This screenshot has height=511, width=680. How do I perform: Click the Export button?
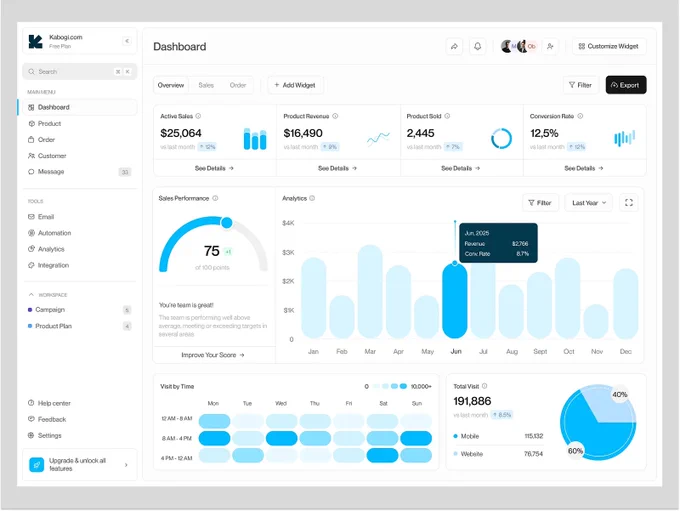tap(626, 85)
